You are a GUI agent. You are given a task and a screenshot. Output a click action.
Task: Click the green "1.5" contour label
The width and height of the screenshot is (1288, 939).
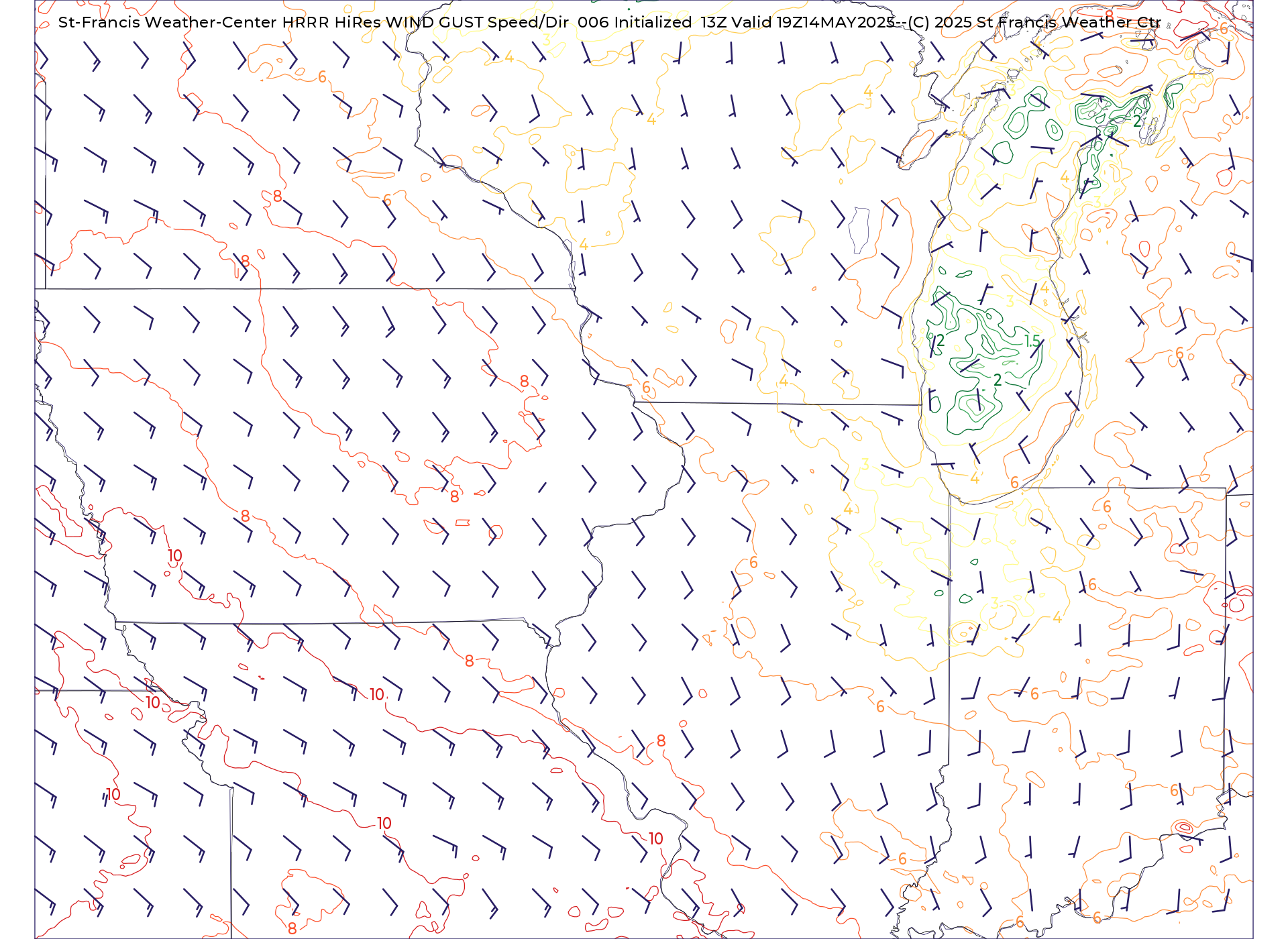click(1032, 341)
